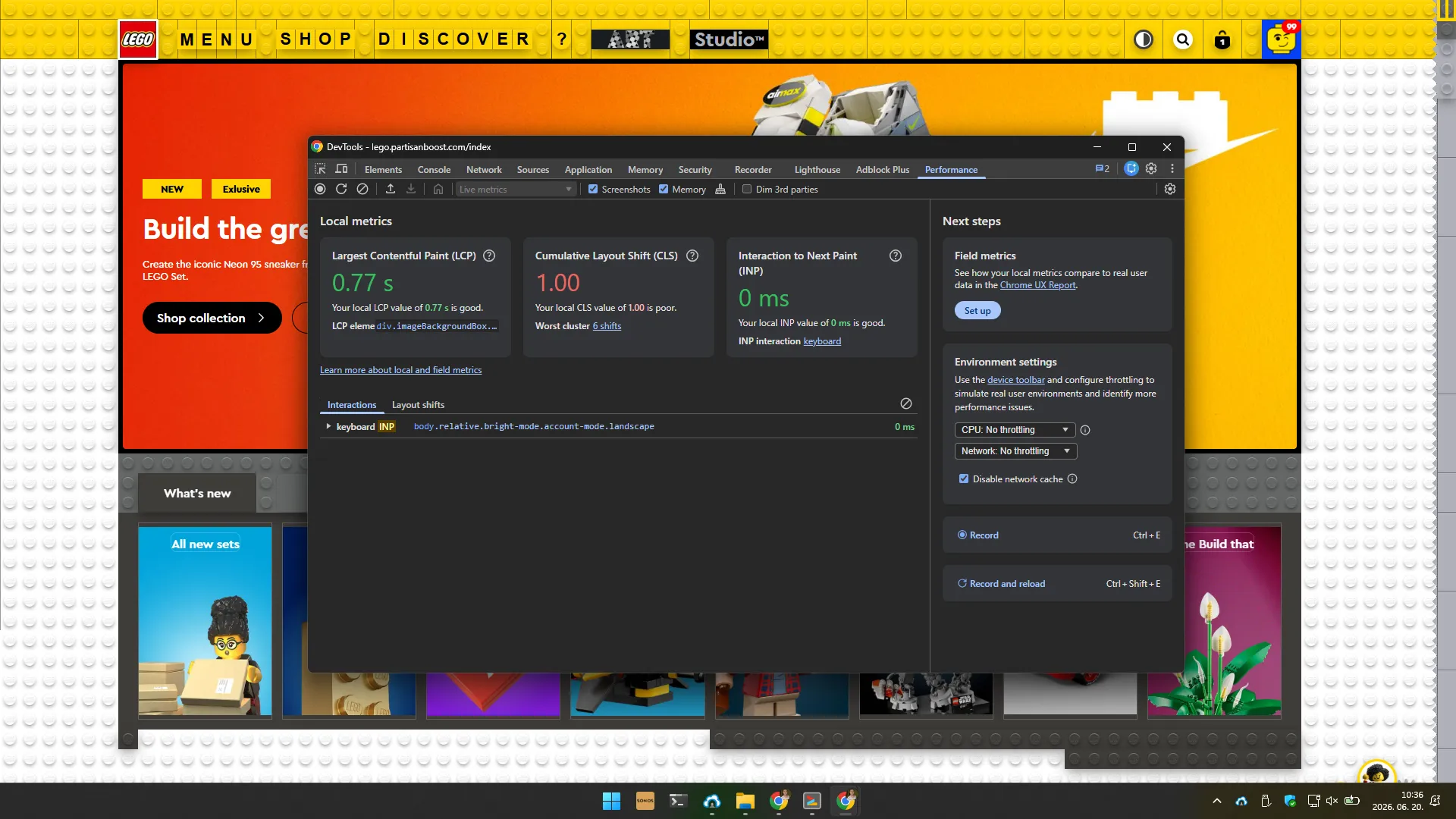The height and width of the screenshot is (819, 1456).
Task: Uncheck Disable network cache
Action: pos(964,479)
